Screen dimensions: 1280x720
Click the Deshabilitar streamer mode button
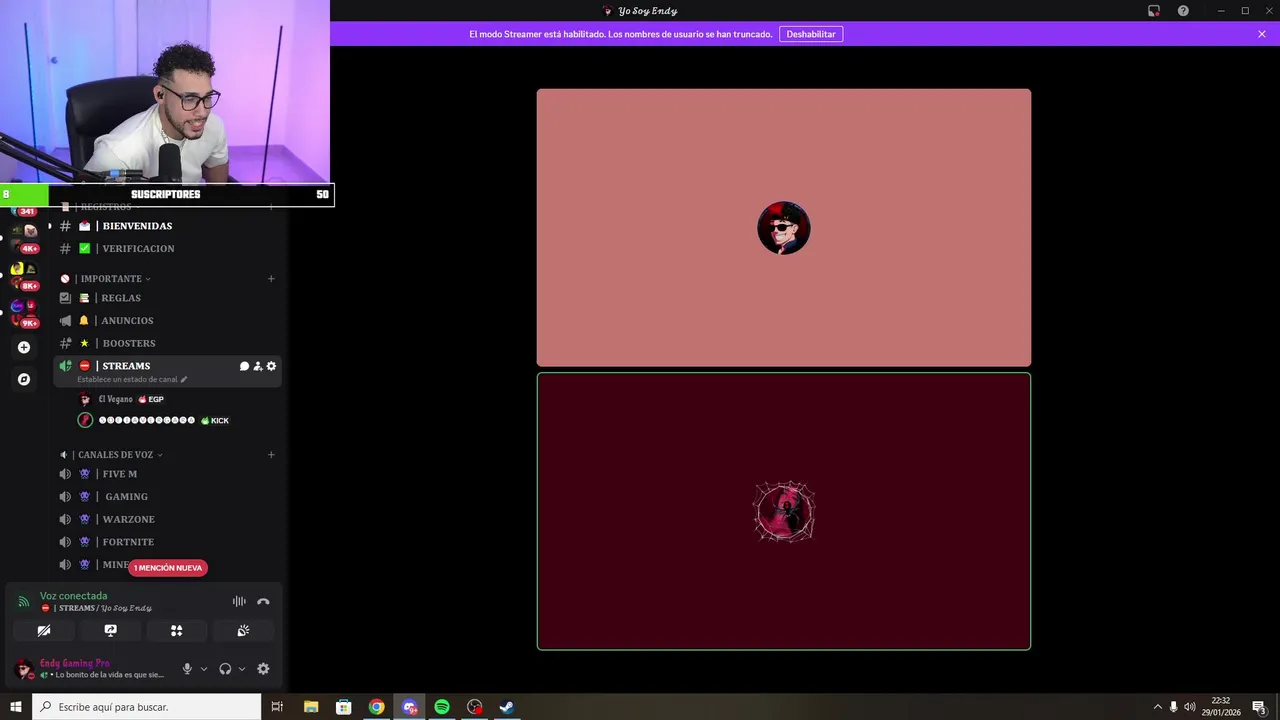pos(811,34)
